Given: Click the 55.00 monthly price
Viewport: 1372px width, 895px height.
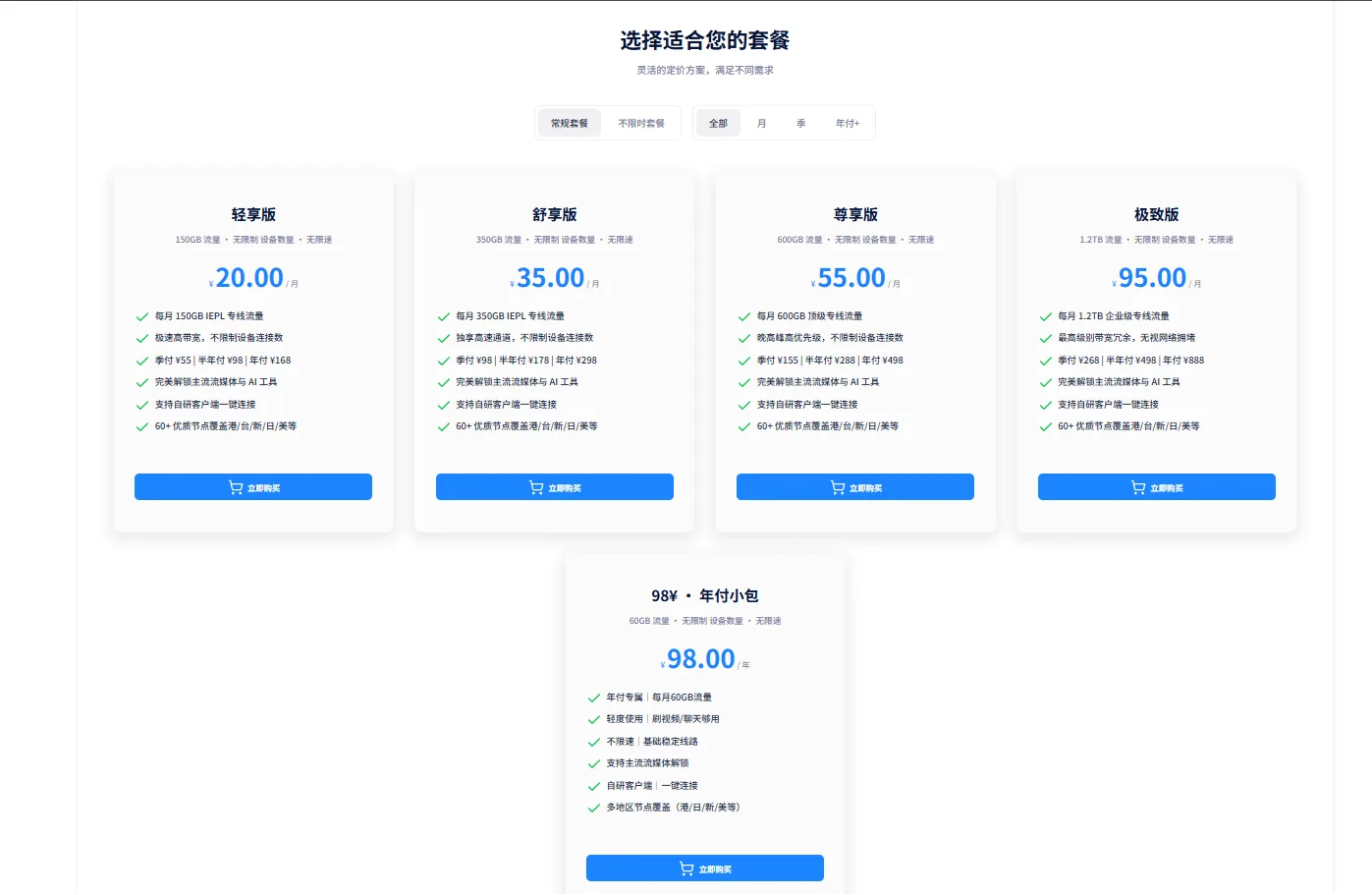Looking at the screenshot, I should (851, 278).
